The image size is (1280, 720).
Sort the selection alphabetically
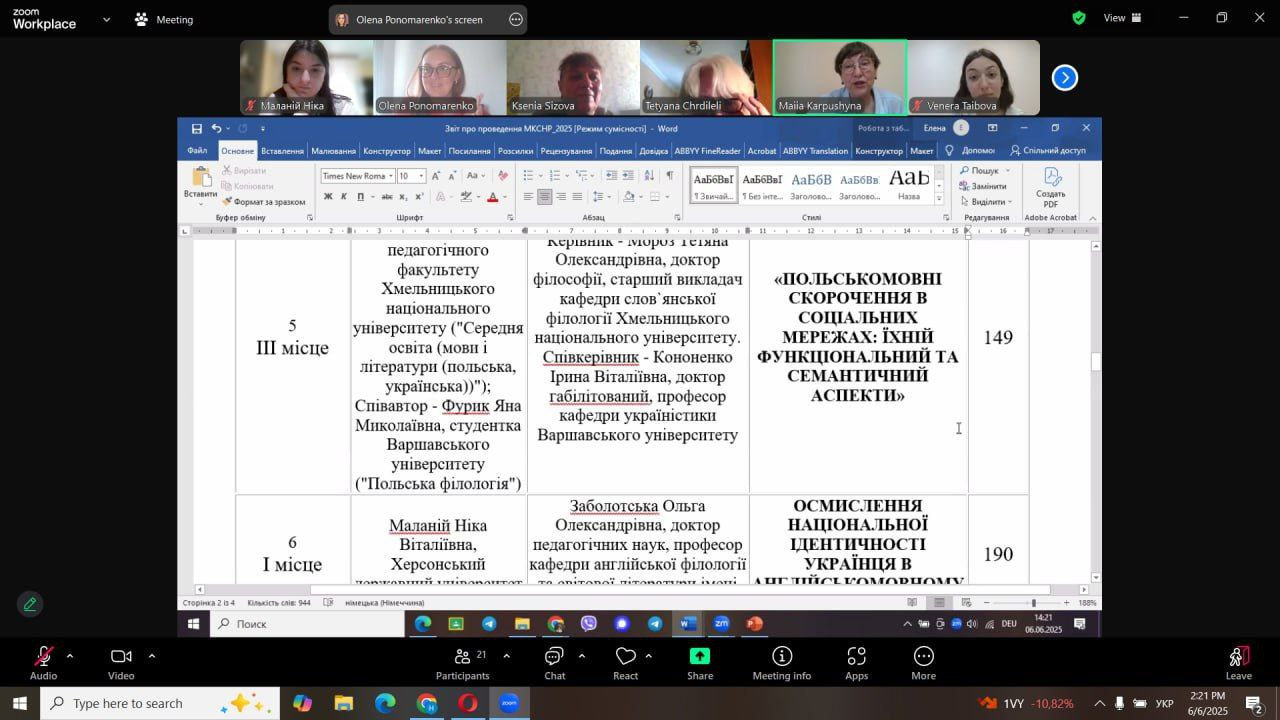(x=651, y=176)
